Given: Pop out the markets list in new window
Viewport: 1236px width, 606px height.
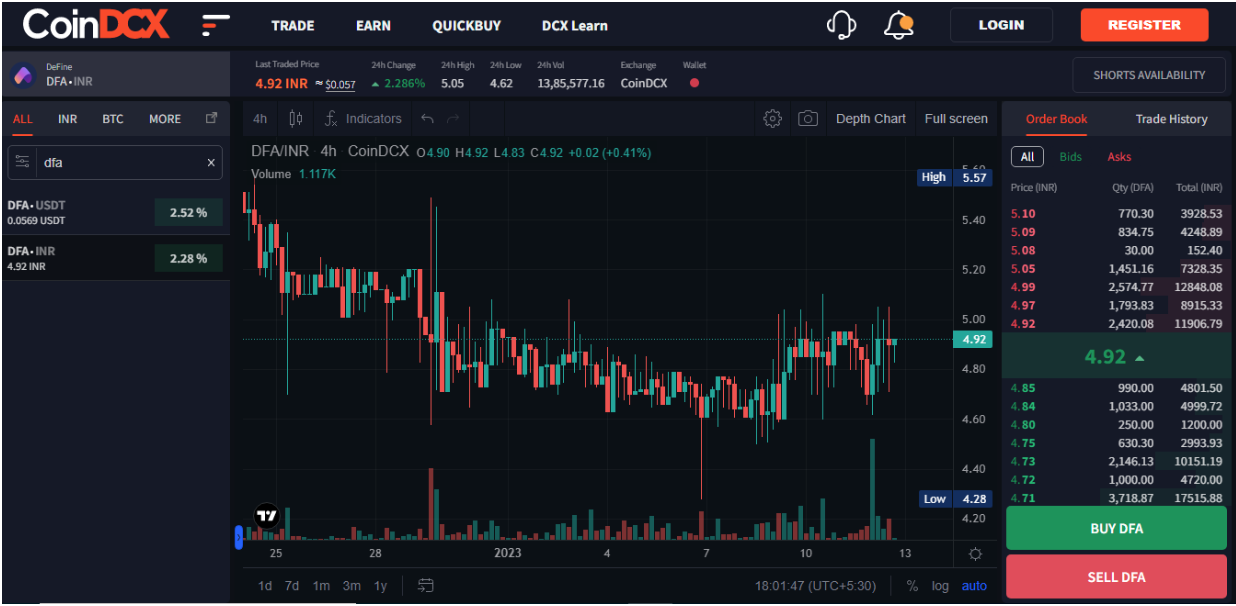Looking at the screenshot, I should (211, 118).
